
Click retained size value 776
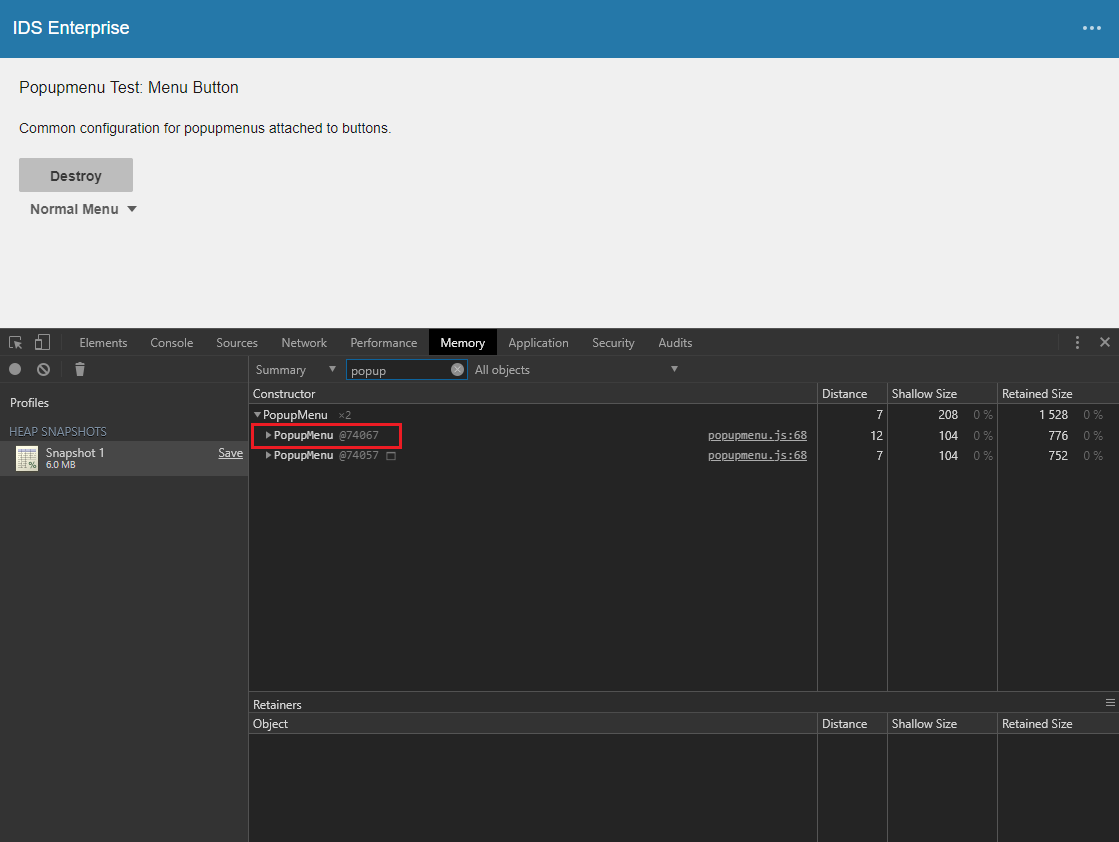[x=1058, y=435]
